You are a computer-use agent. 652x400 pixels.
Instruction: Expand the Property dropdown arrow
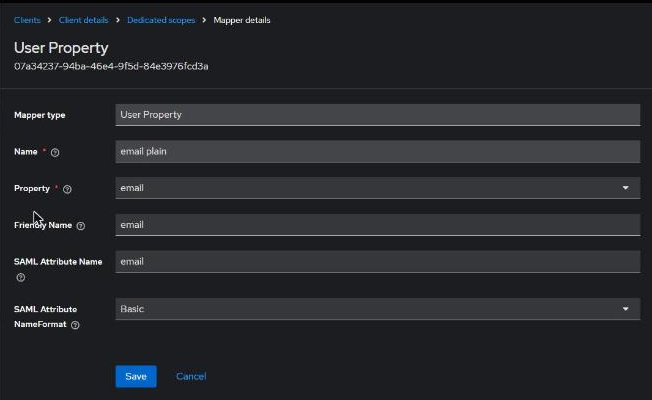[x=625, y=188]
